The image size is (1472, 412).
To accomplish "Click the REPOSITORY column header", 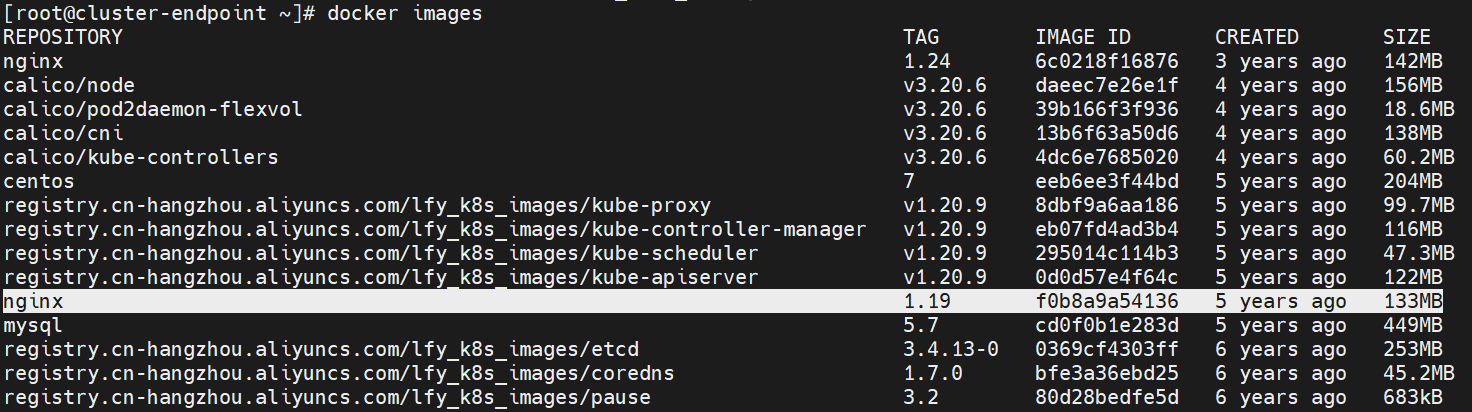I will pyautogui.click(x=63, y=37).
